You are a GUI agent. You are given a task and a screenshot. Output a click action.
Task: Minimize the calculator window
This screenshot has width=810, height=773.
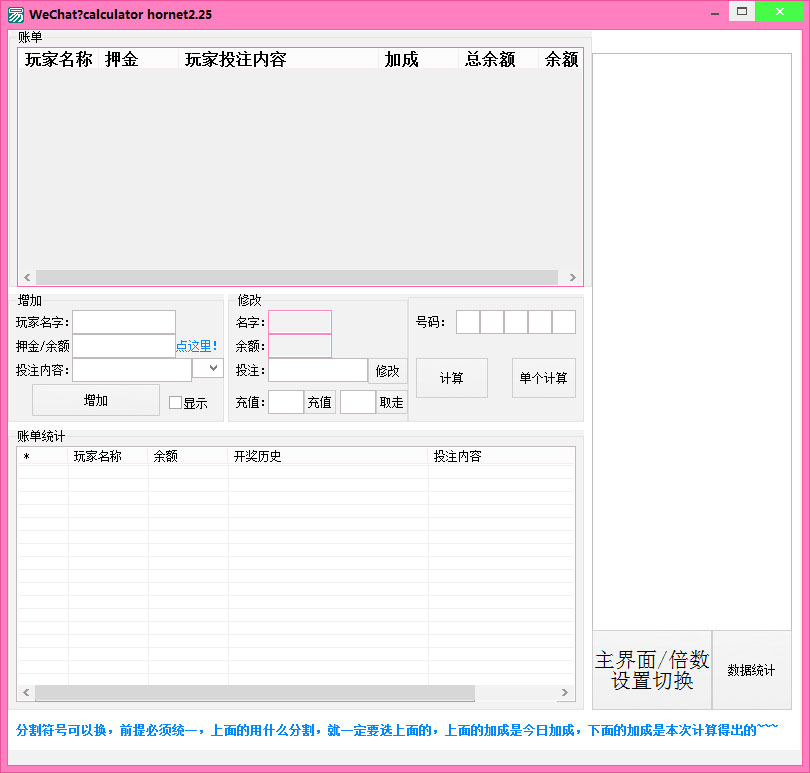click(715, 12)
